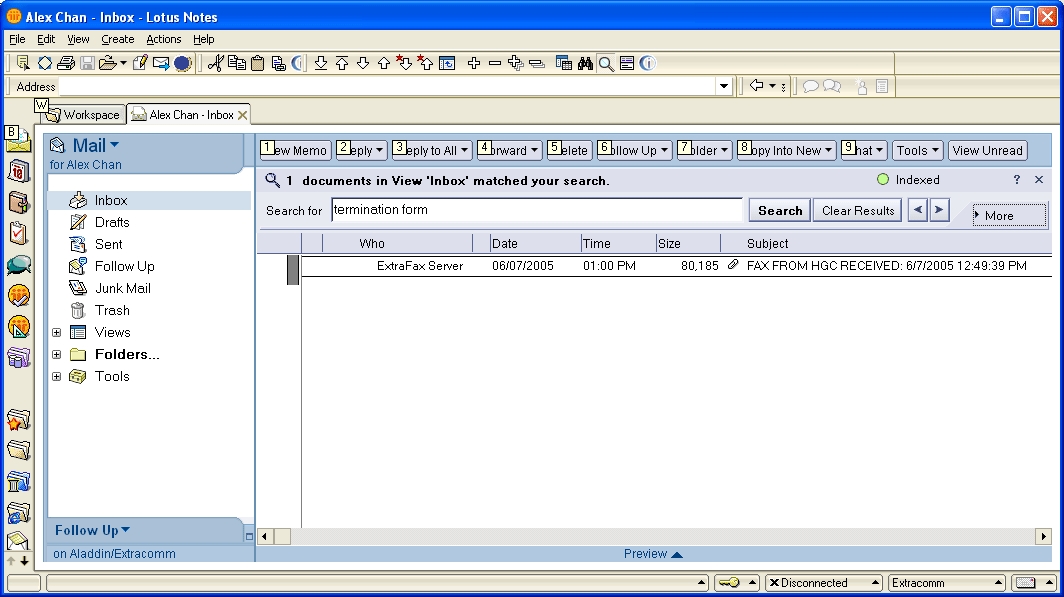Click the horizontal scrollbar right arrow
The image size is (1064, 597).
[x=1043, y=536]
